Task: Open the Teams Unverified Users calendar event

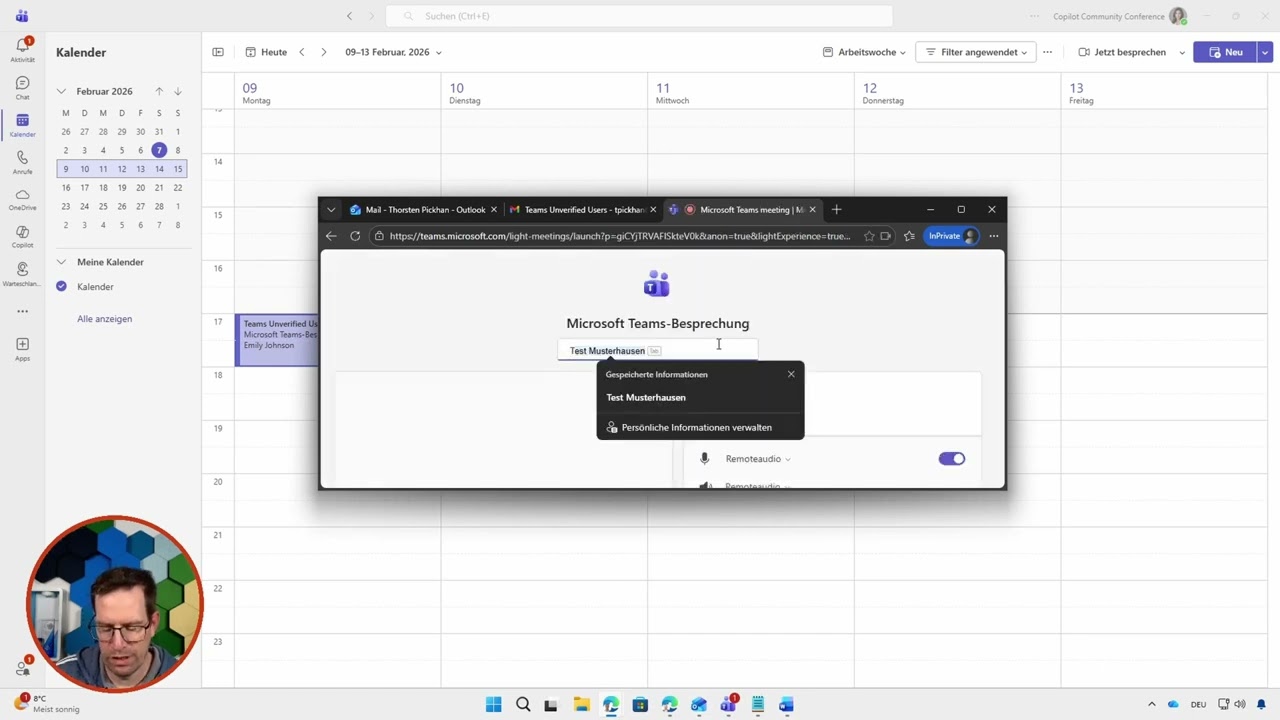Action: pyautogui.click(x=277, y=339)
